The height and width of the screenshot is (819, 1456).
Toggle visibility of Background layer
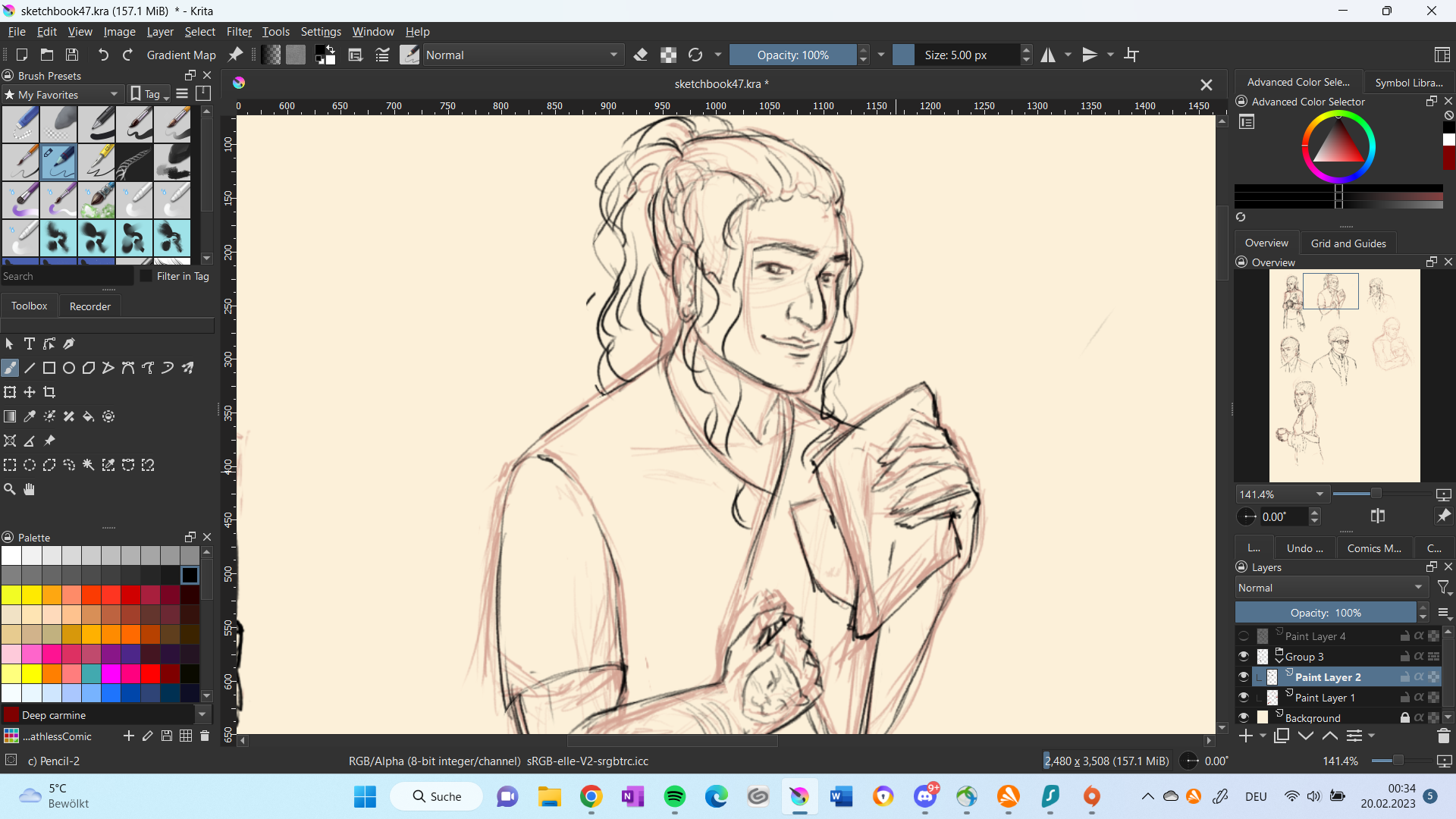[x=1244, y=717]
